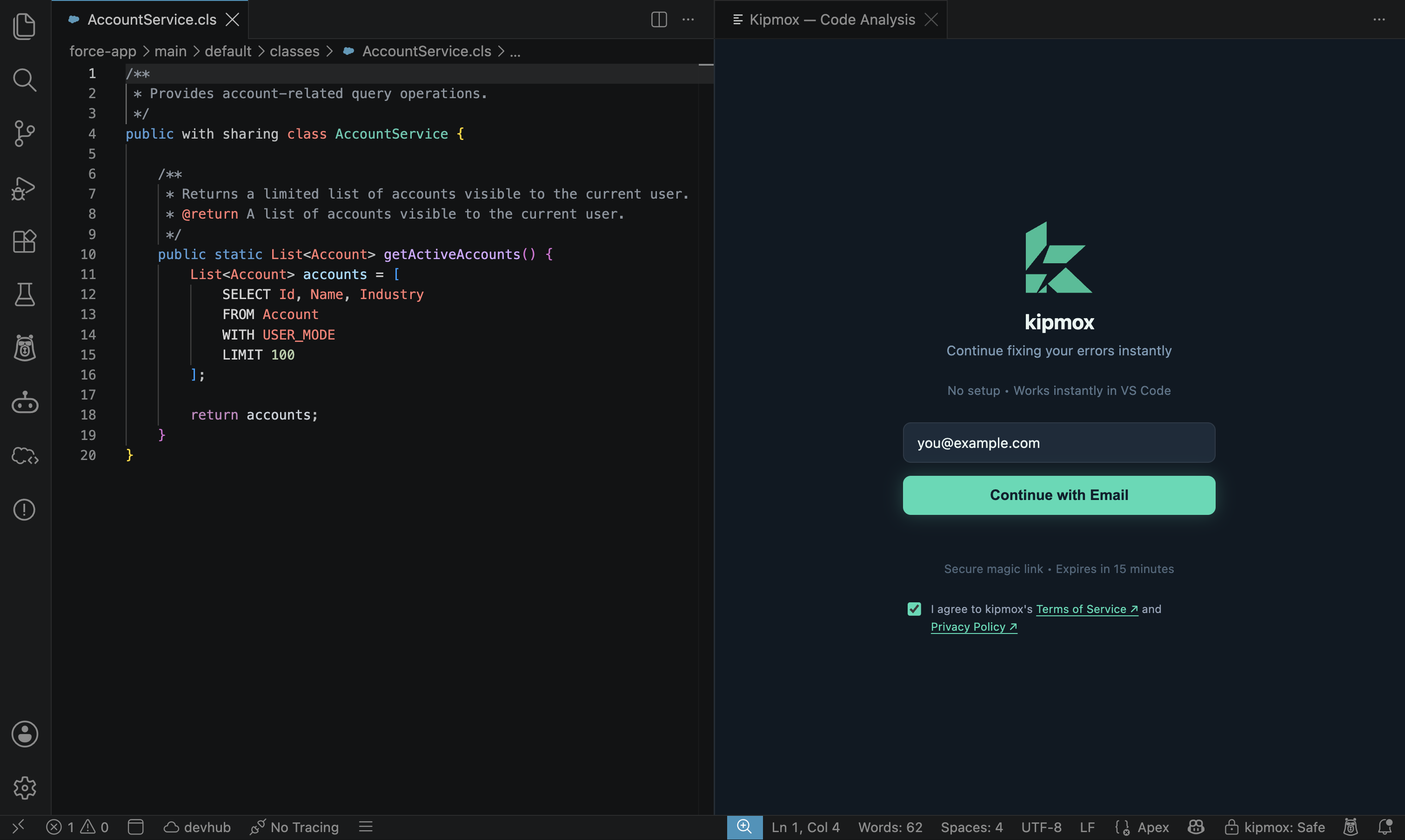Click default in breadcrumb
Image resolution: width=1405 pixels, height=840 pixels.
[228, 51]
